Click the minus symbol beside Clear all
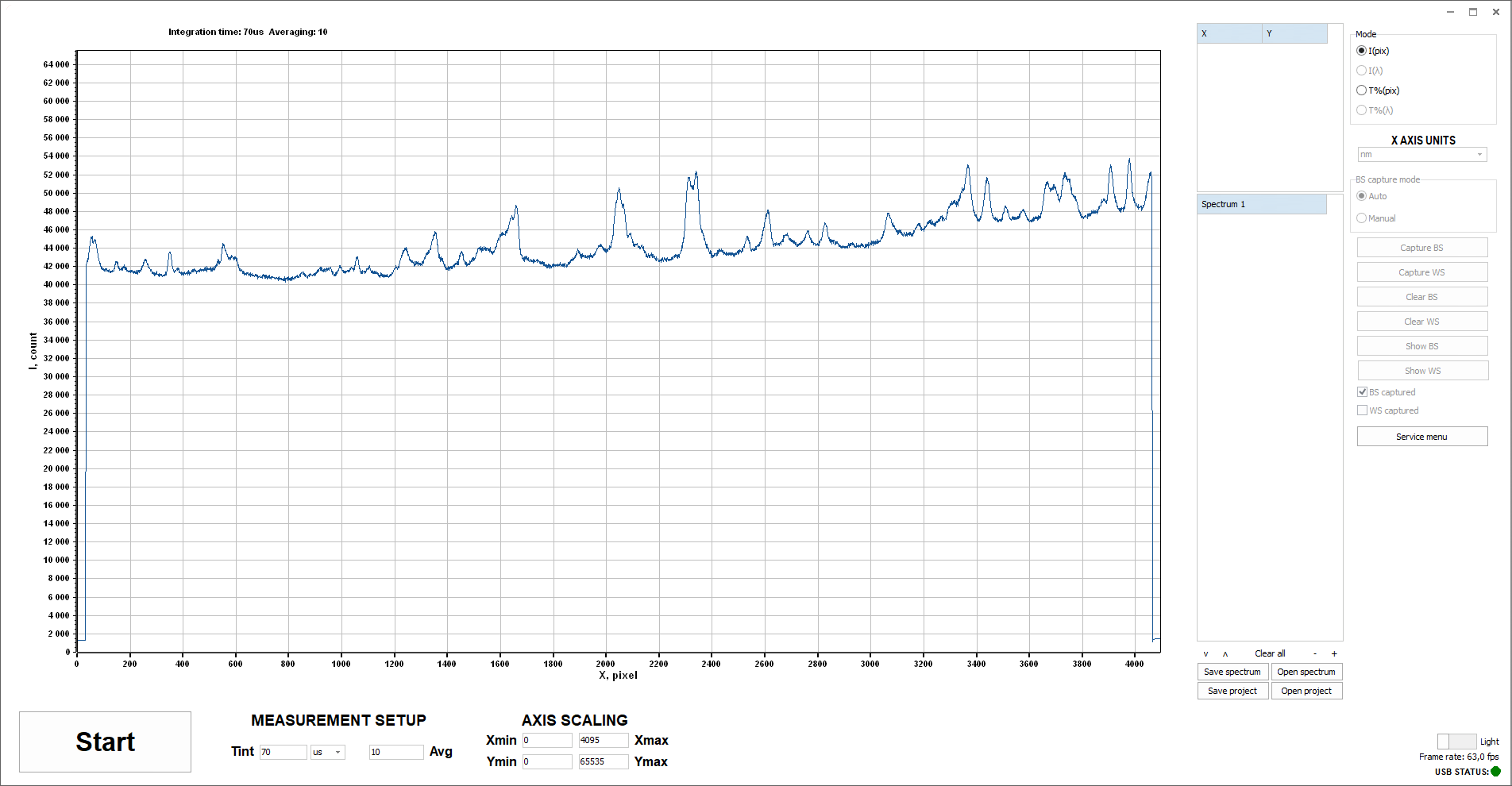 (x=1315, y=654)
